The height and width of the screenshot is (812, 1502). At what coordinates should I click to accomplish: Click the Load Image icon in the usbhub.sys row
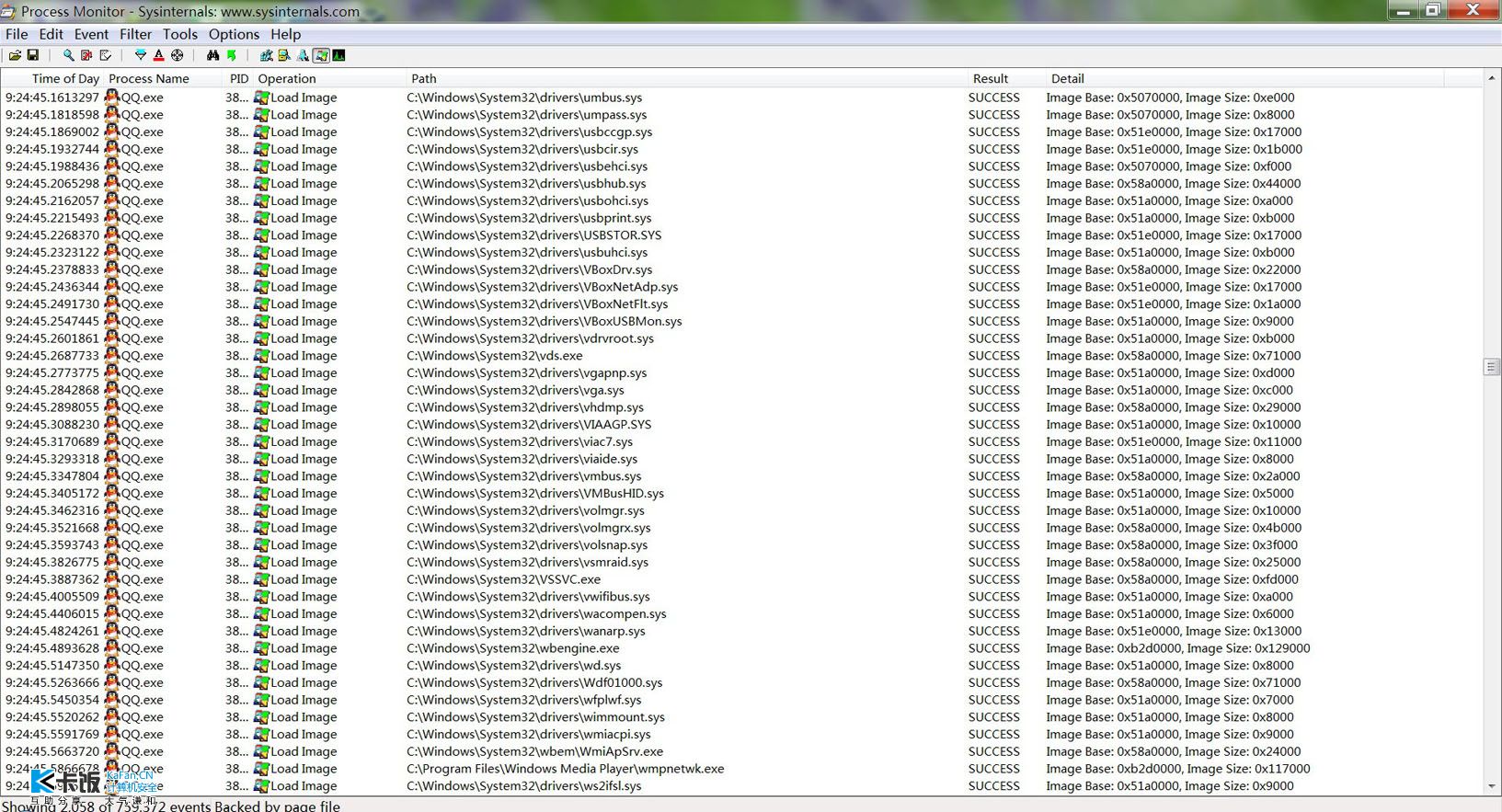pyautogui.click(x=262, y=183)
